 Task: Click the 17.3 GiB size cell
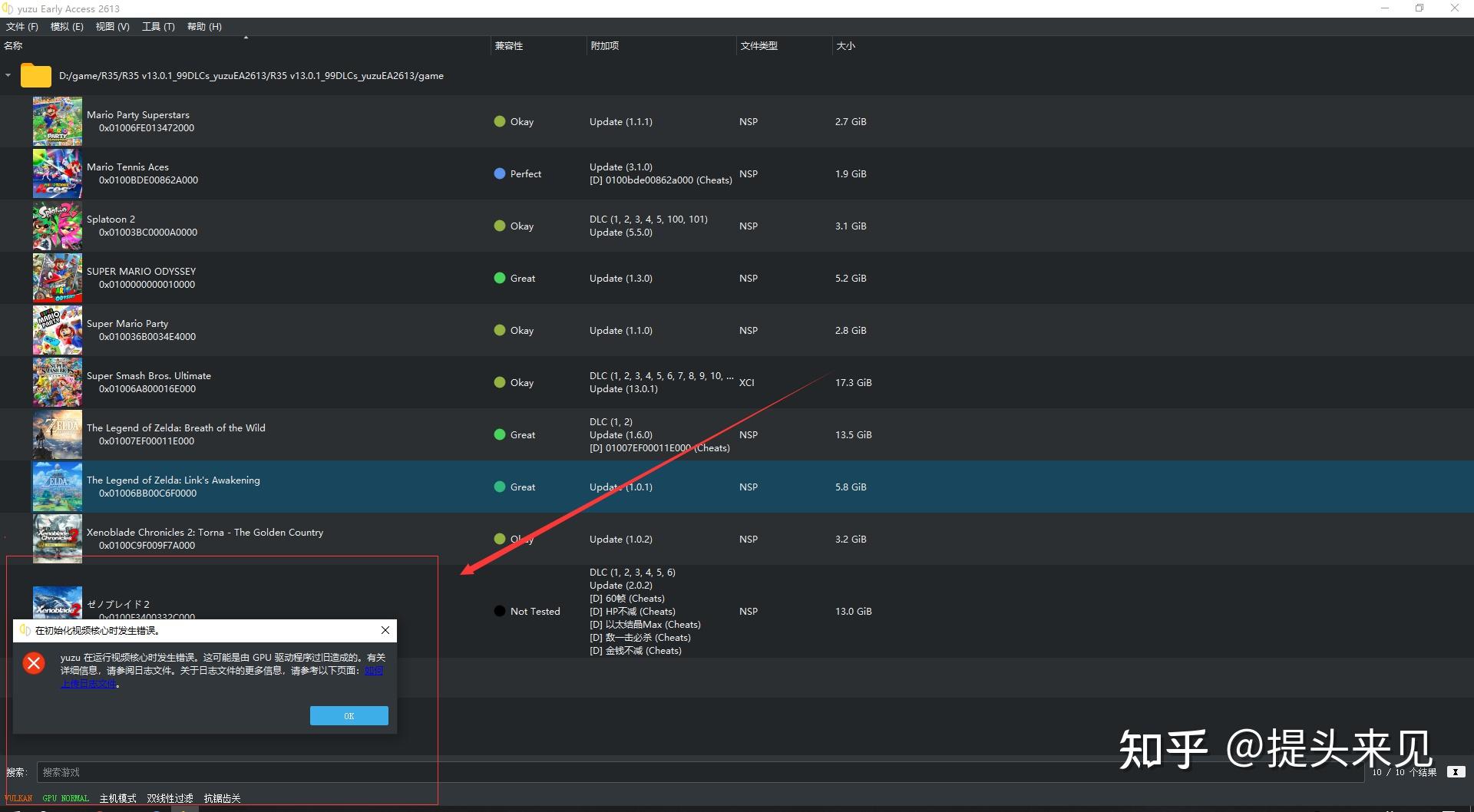[854, 382]
